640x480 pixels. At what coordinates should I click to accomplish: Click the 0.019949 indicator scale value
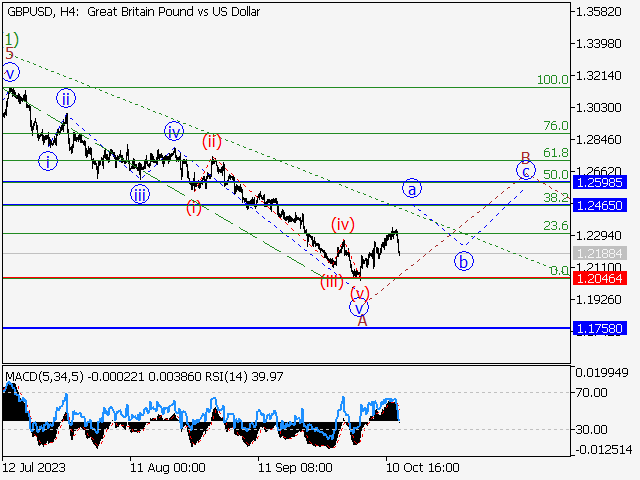[602, 373]
